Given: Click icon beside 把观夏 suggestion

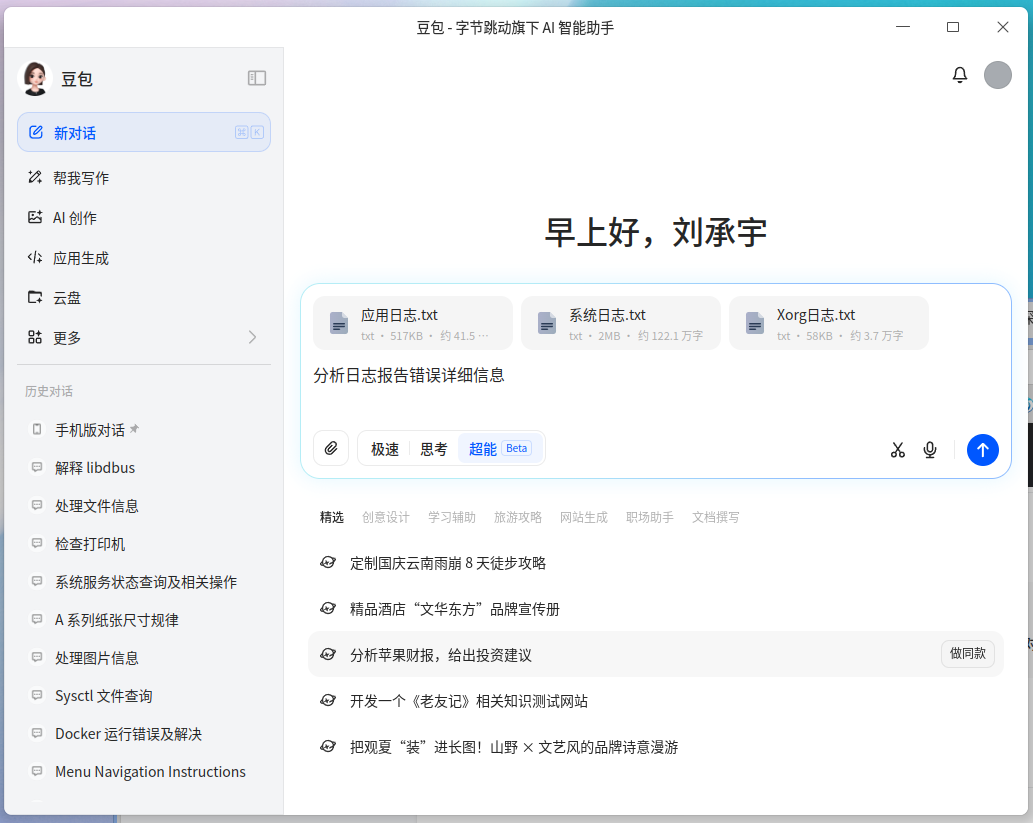Looking at the screenshot, I should click(x=328, y=747).
